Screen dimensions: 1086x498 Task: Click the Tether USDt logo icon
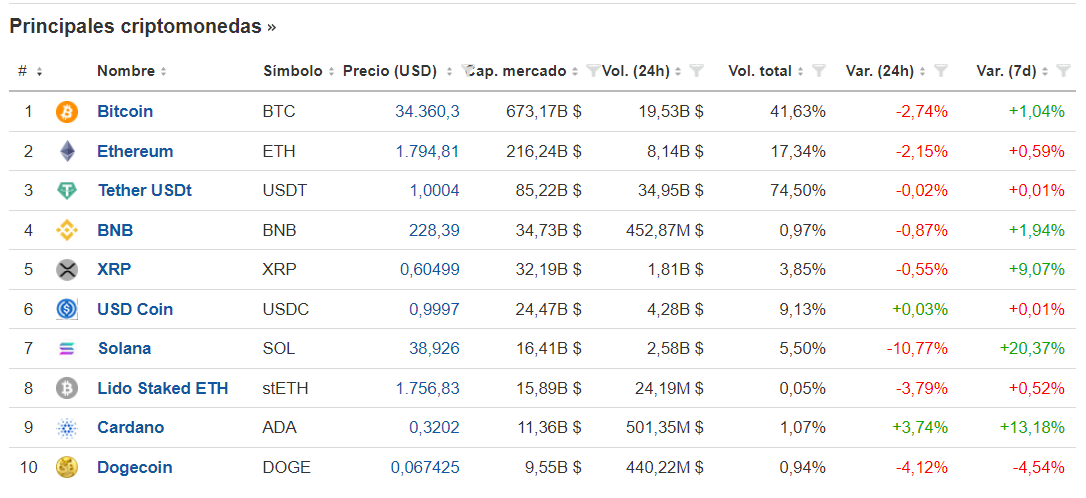[67, 190]
